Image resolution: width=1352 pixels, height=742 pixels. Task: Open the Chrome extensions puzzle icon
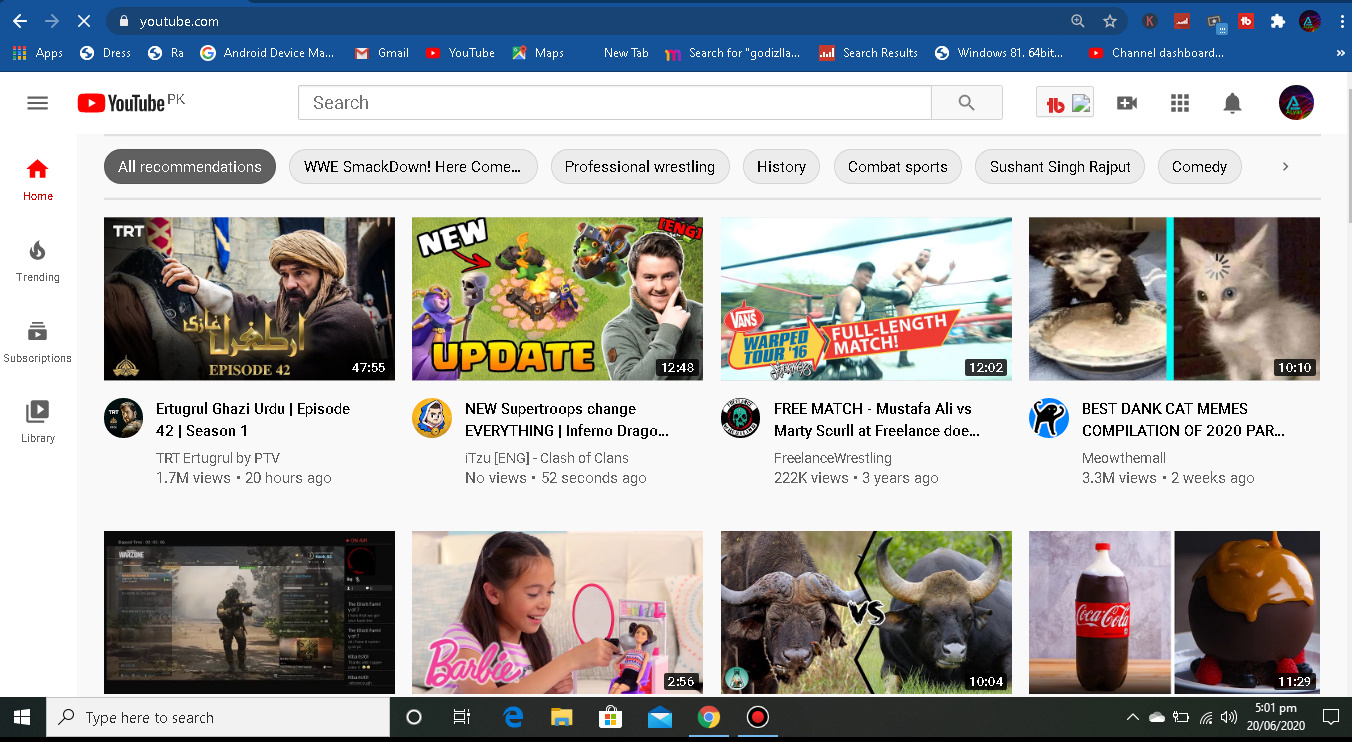1277,21
